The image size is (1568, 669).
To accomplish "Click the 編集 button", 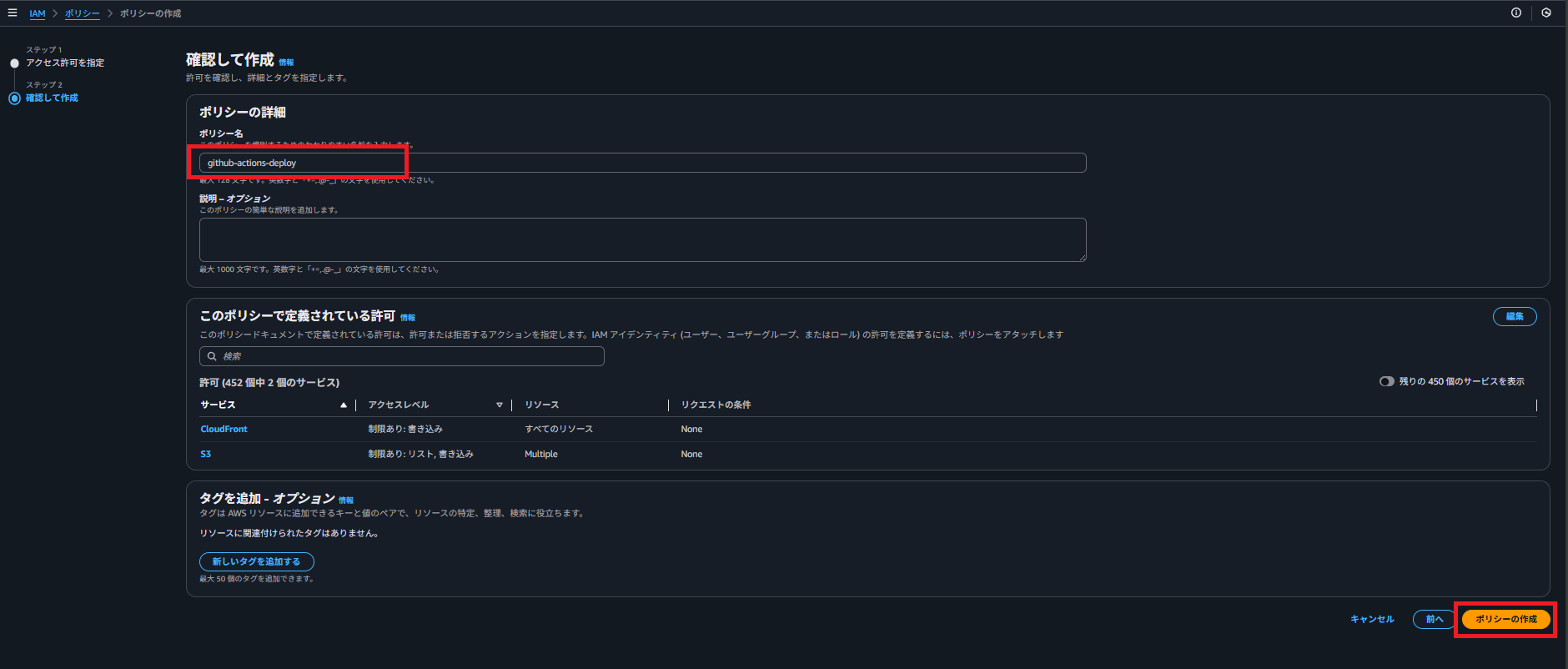I will 1515,316.
